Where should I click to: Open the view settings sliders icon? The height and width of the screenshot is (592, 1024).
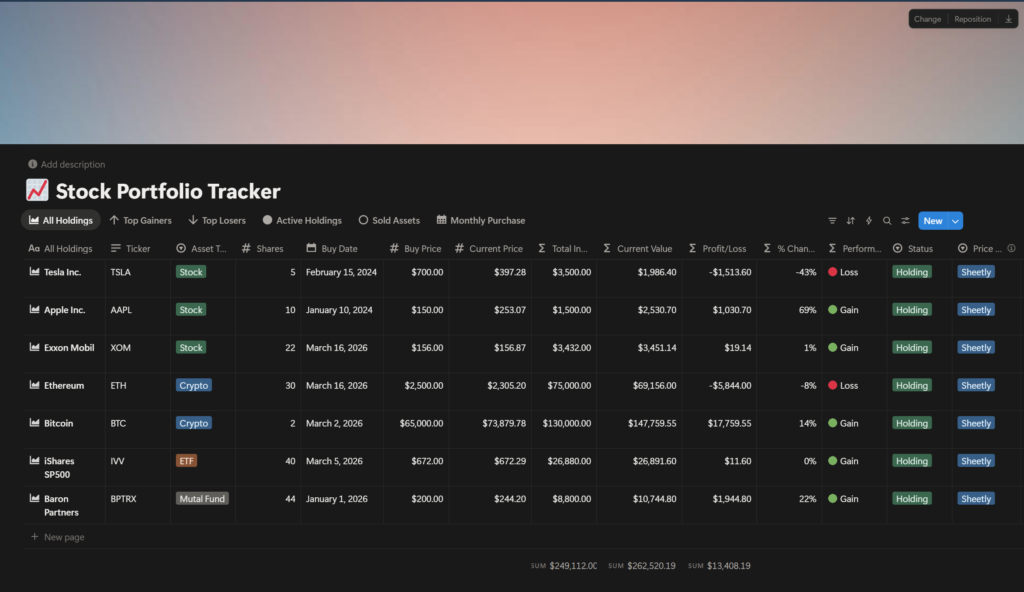(905, 221)
